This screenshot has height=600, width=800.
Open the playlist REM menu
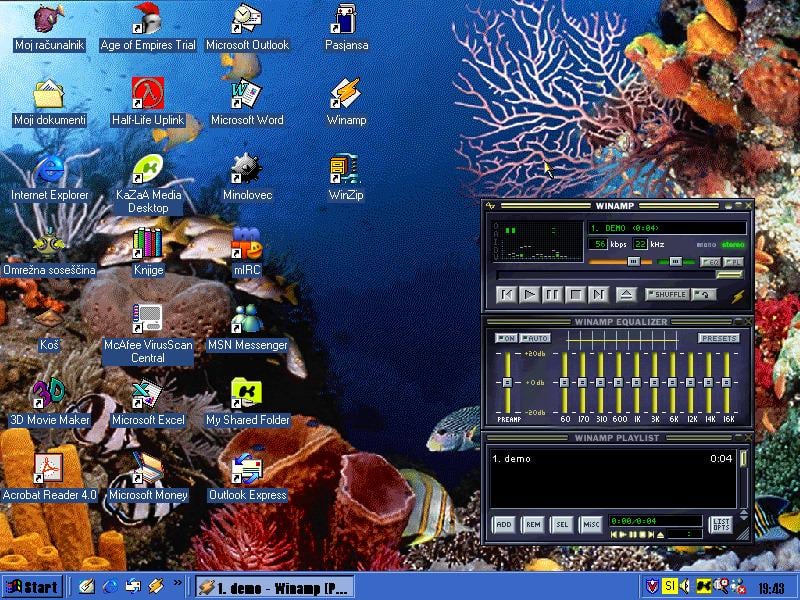(x=533, y=524)
